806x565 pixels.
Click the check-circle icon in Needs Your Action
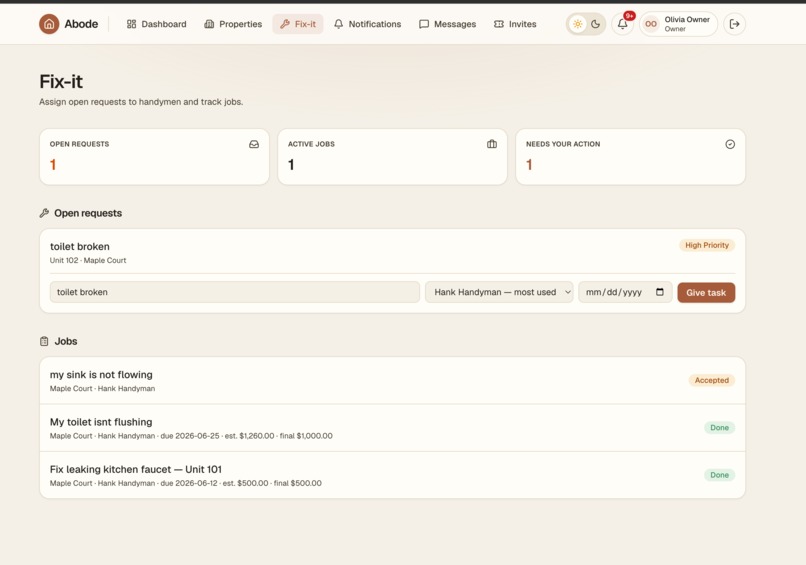pyautogui.click(x=730, y=144)
